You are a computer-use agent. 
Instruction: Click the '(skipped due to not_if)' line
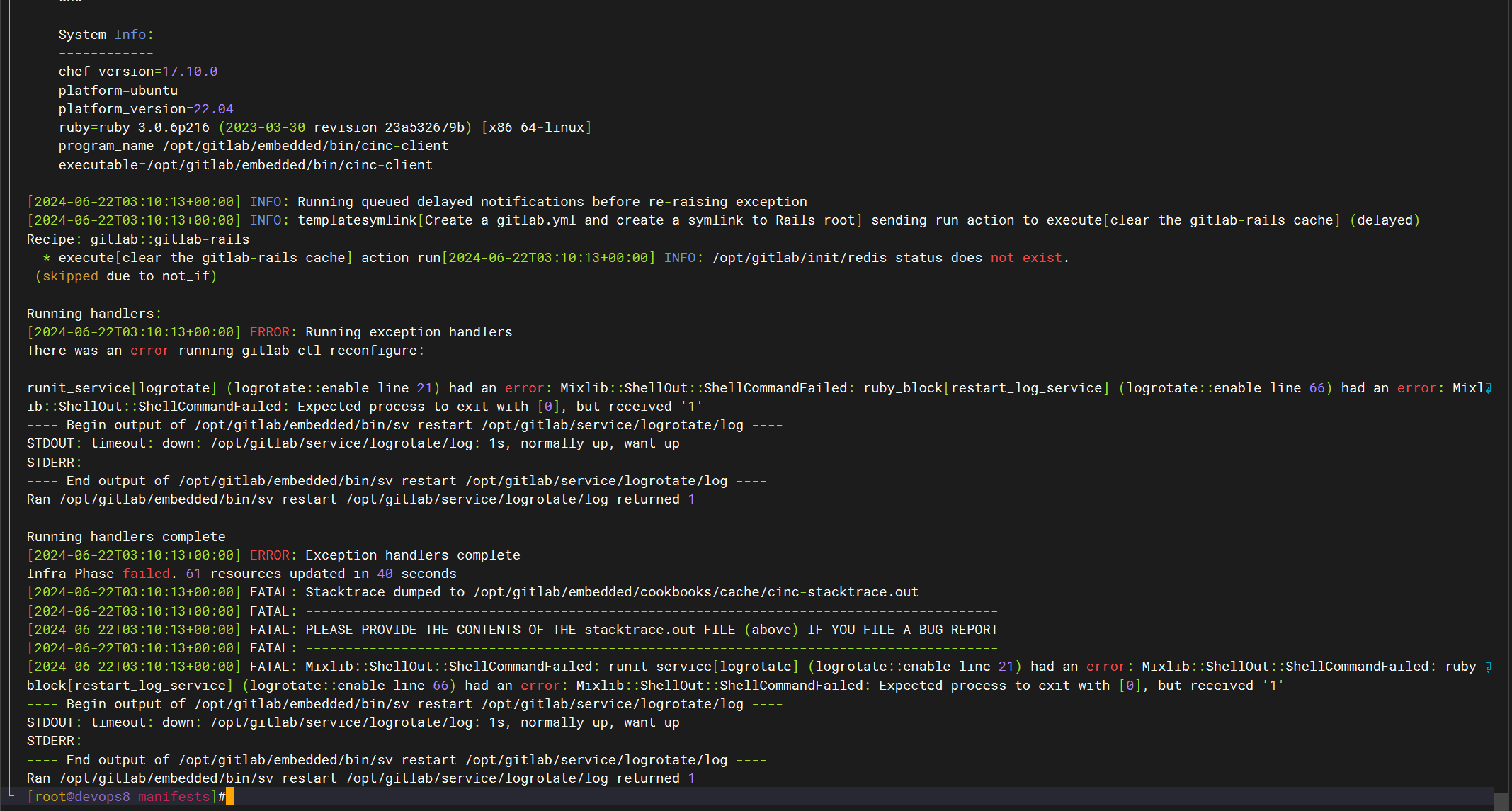coord(126,276)
